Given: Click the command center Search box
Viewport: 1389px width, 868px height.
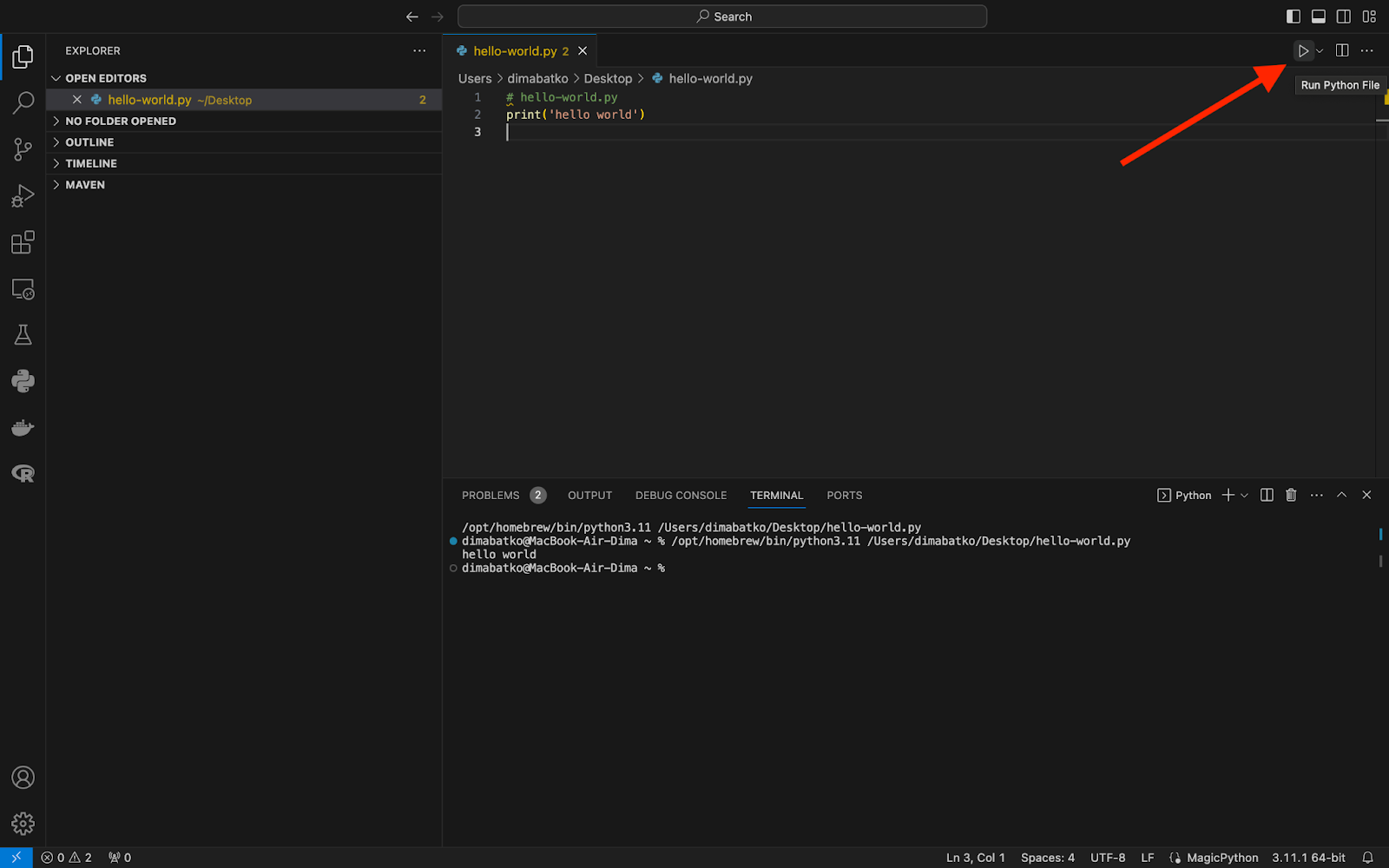Looking at the screenshot, I should pos(722,16).
